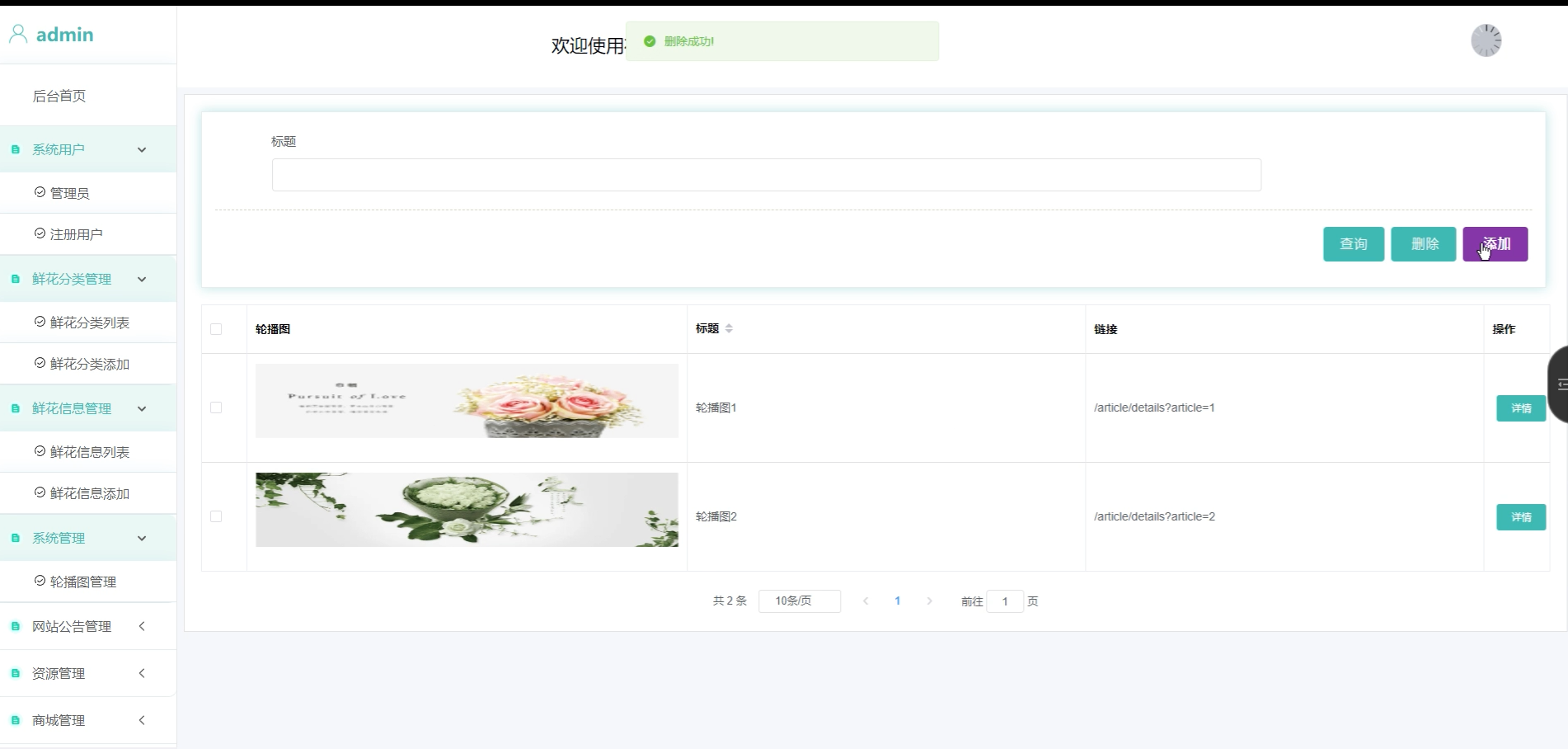
Task: Open 详情 for the 轮播图1 row
Action: point(1521,408)
